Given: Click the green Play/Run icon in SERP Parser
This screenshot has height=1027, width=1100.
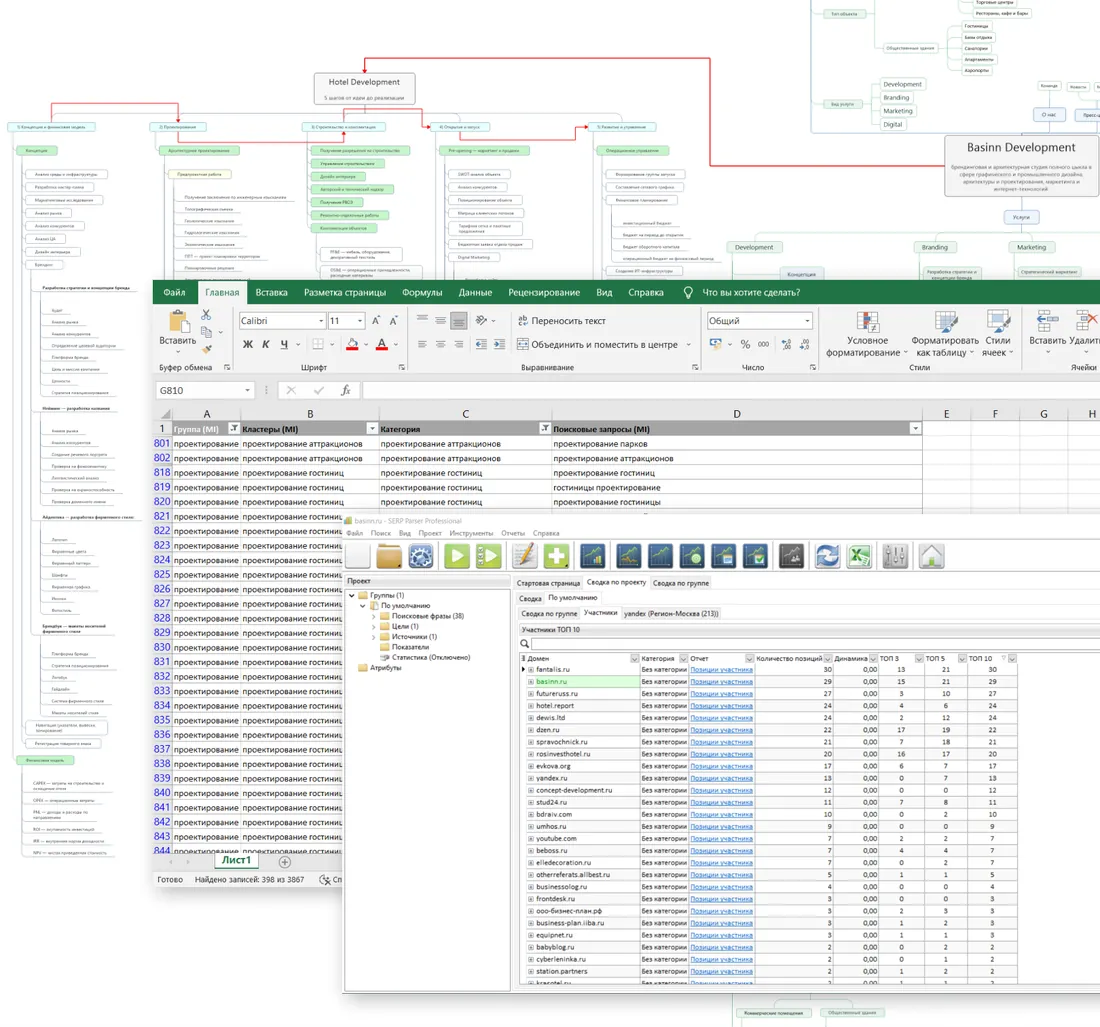Looking at the screenshot, I should pyautogui.click(x=457, y=557).
